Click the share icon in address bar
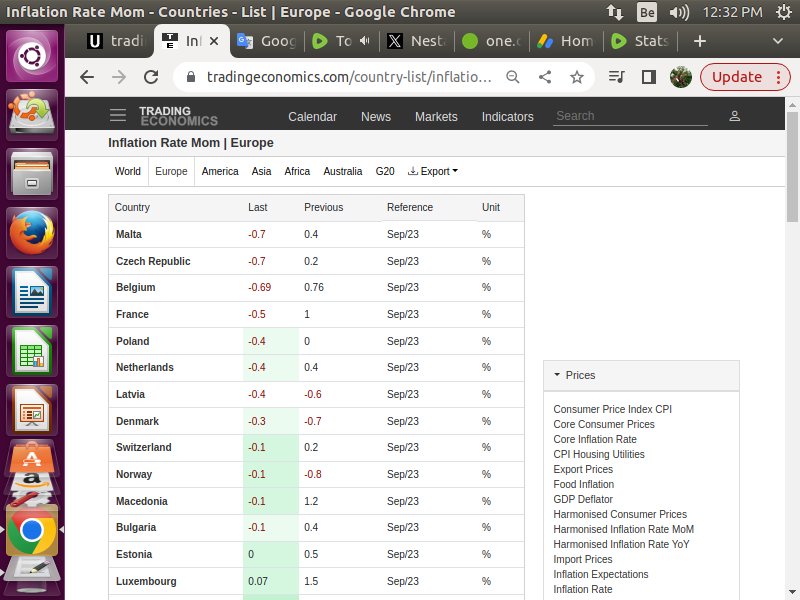Image resolution: width=800 pixels, height=600 pixels. (545, 77)
